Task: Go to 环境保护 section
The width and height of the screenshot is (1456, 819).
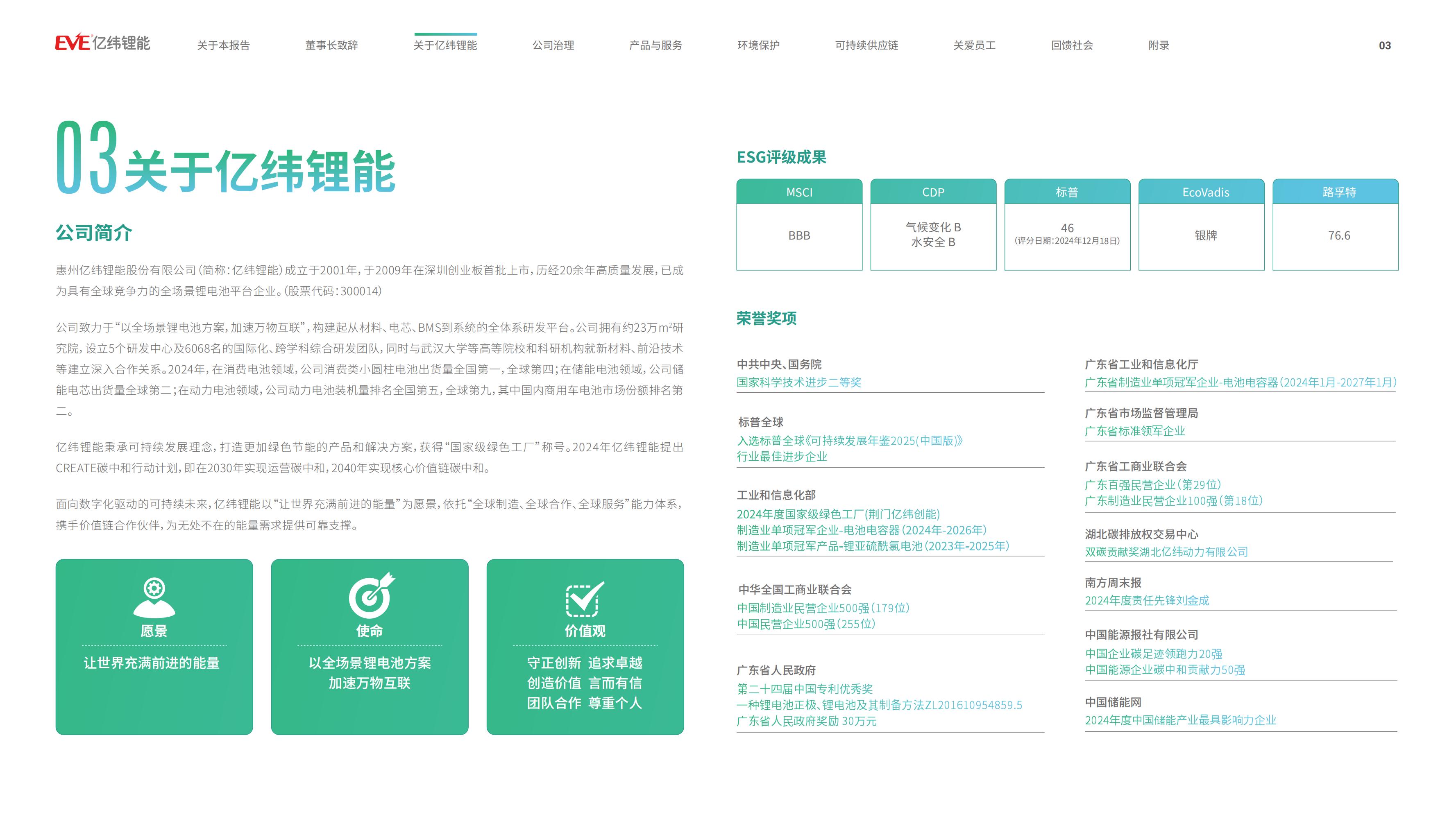Action: 759,45
